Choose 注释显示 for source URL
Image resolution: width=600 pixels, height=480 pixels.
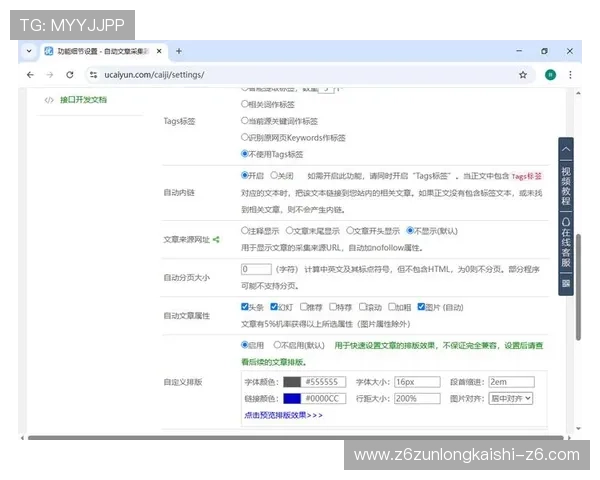pos(245,230)
